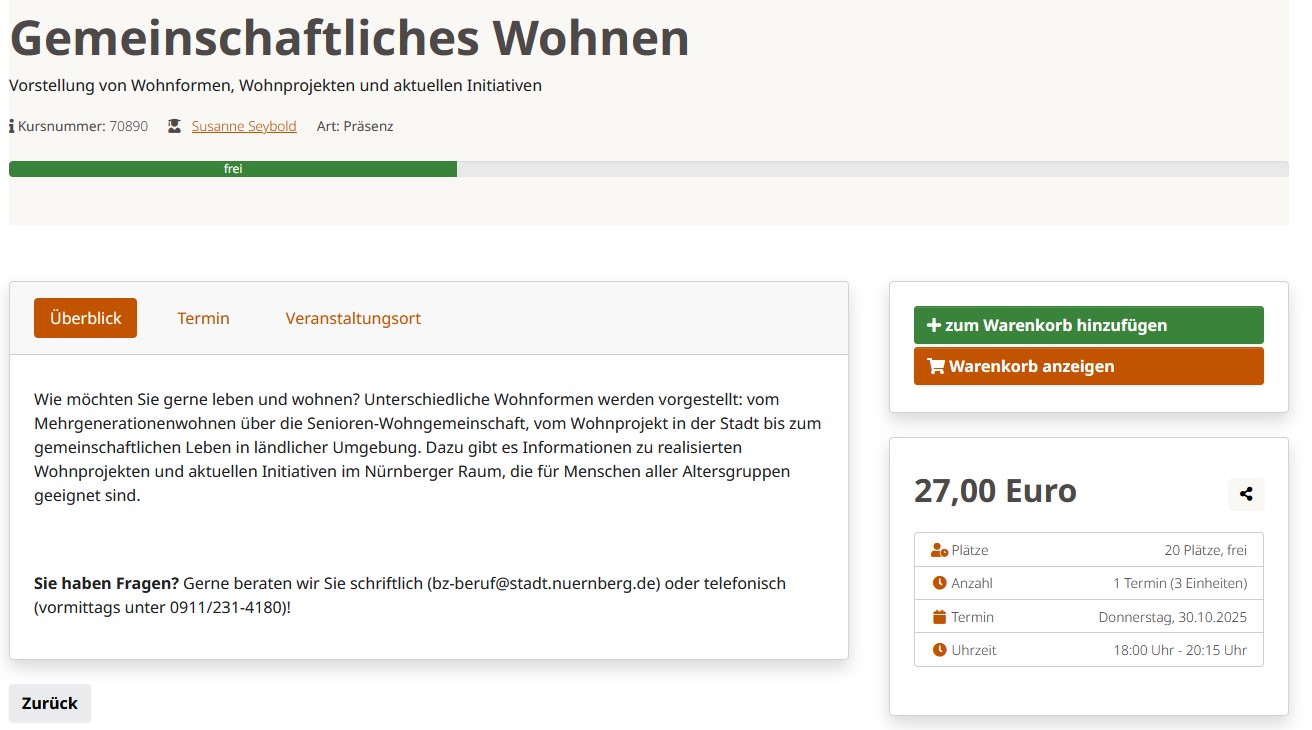Click the clock icon beside Anzahl

[x=939, y=583]
